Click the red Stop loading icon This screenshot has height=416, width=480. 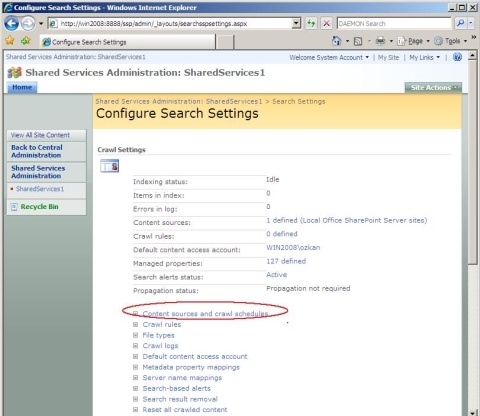coord(327,23)
